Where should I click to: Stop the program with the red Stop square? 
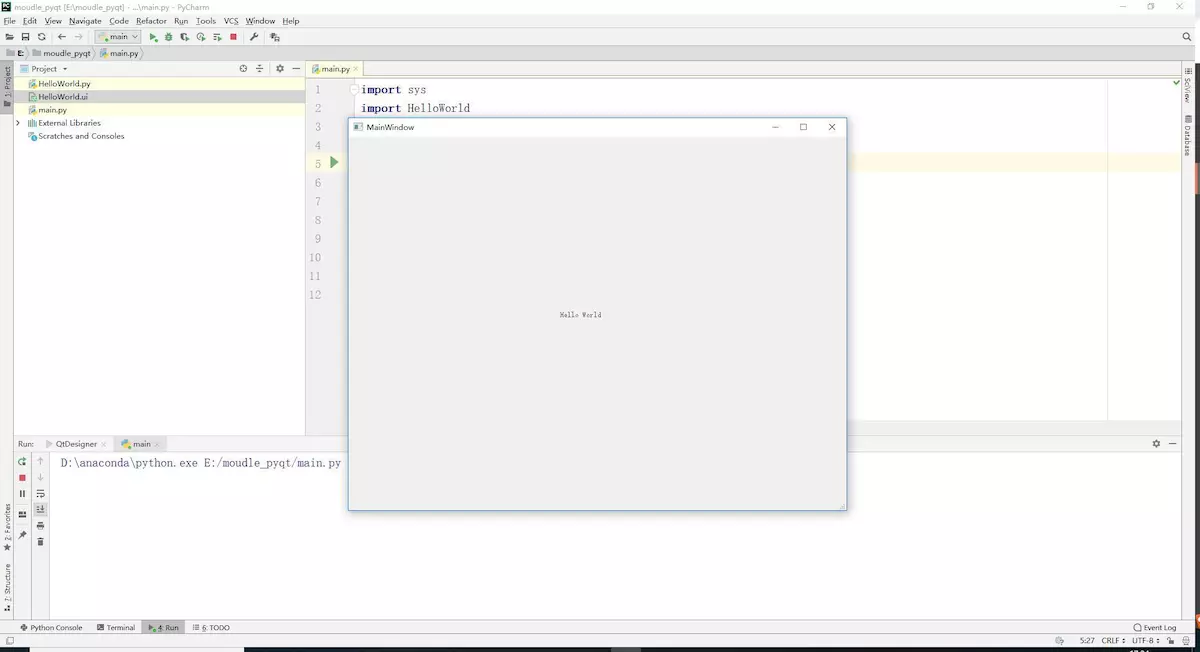pos(233,37)
